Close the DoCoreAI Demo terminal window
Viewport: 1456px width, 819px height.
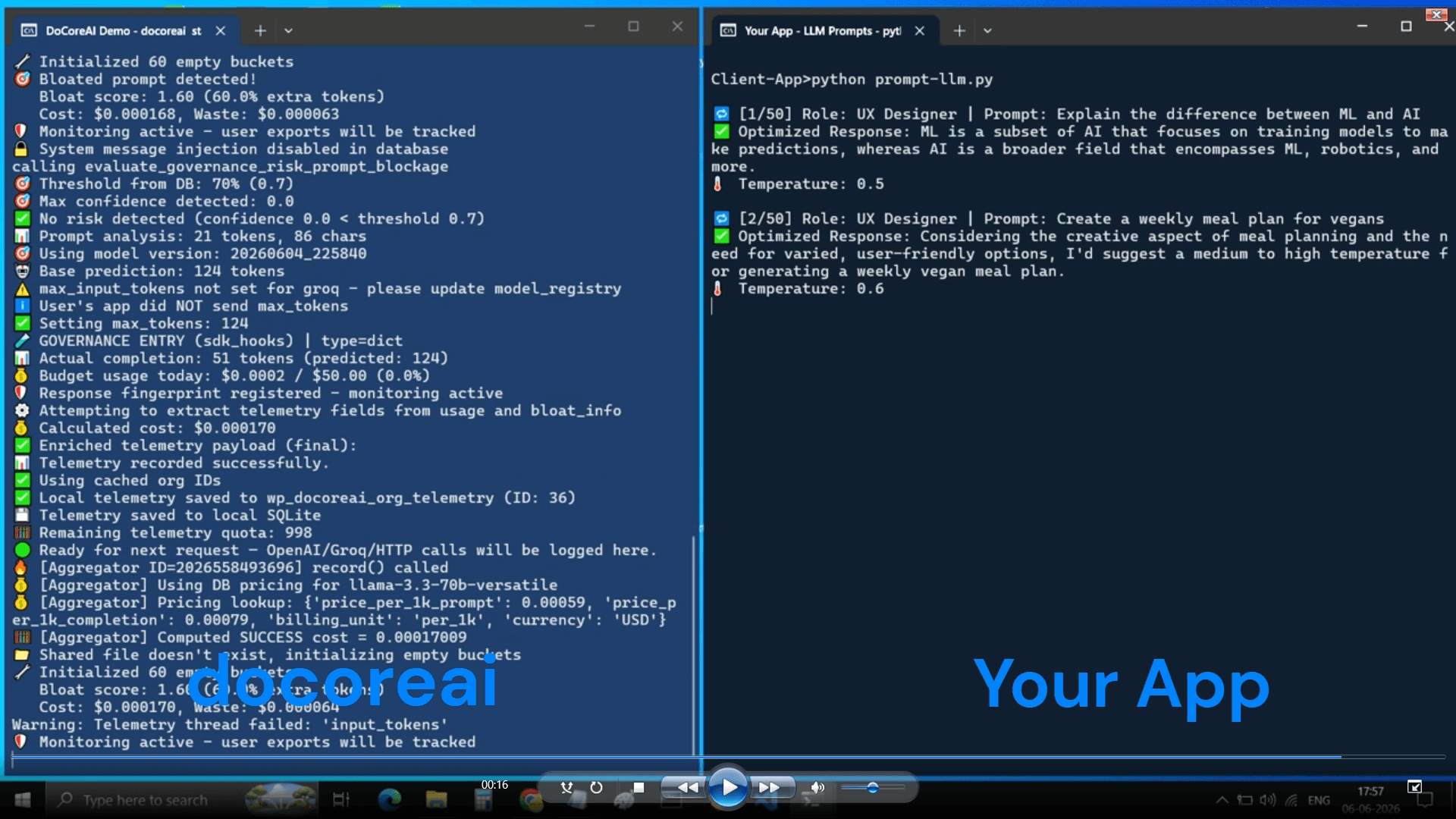click(677, 27)
